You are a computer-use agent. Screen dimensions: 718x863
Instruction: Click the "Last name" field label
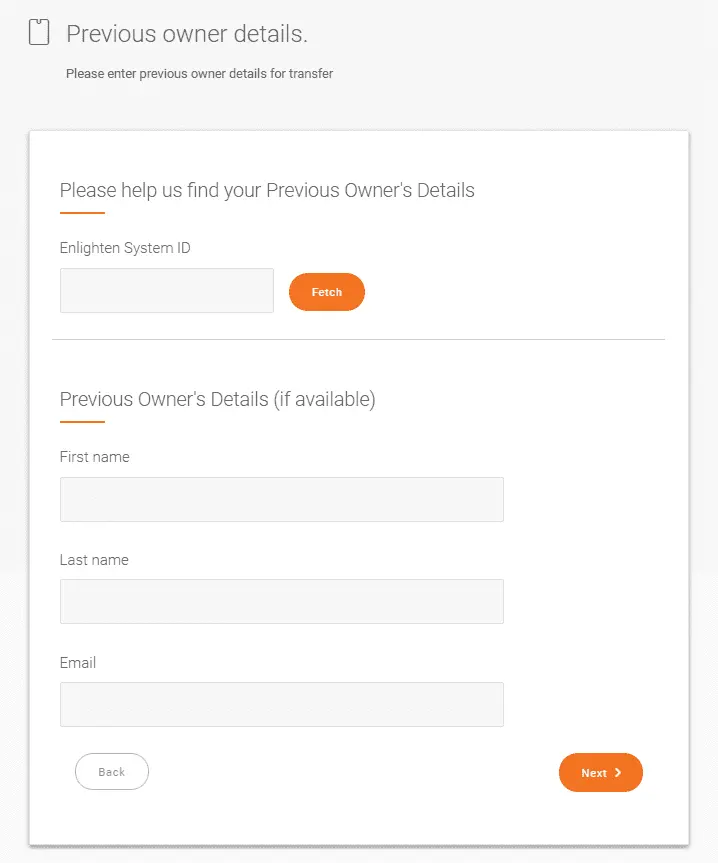pyautogui.click(x=94, y=560)
